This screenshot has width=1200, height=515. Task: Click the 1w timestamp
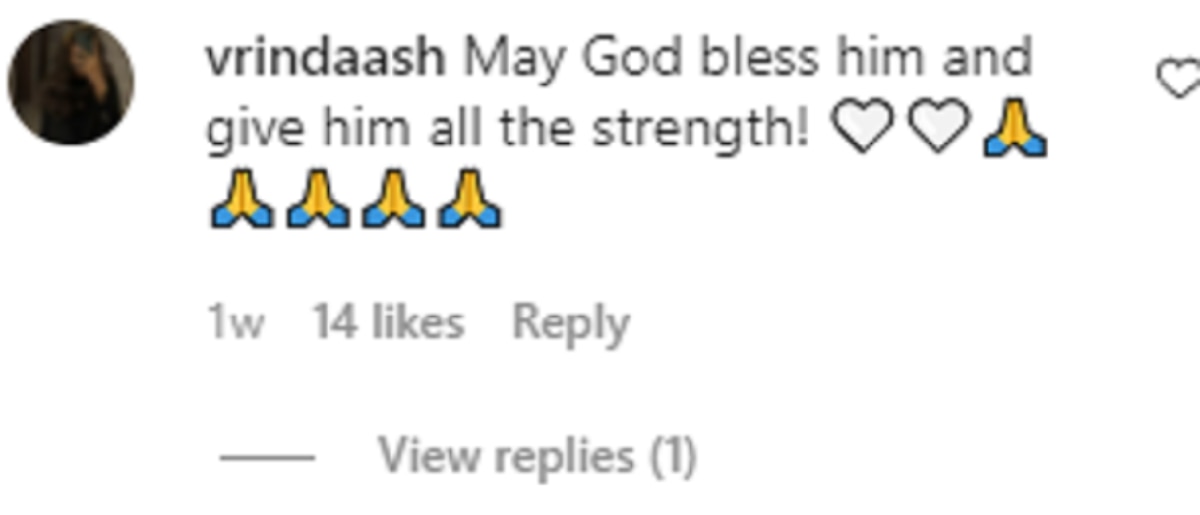pos(236,324)
